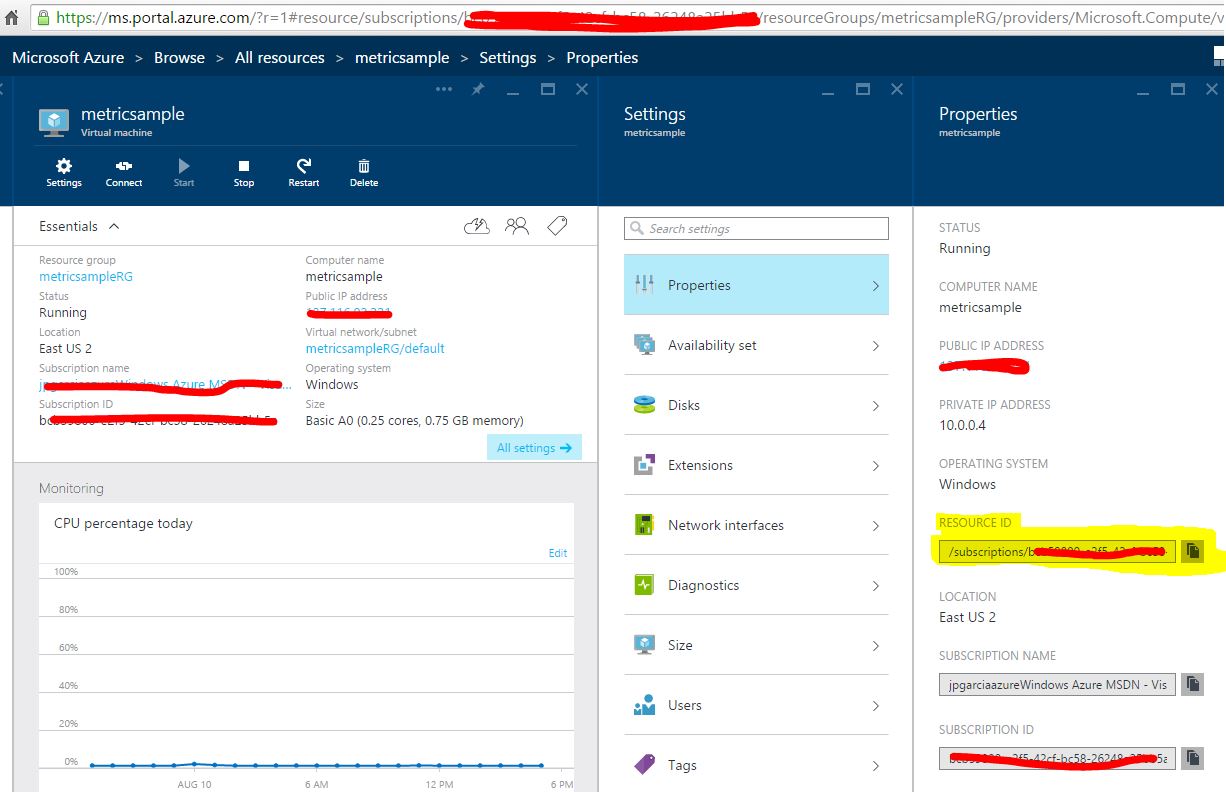1226x792 pixels.
Task: Maximize the Properties blade
Action: click(1178, 89)
